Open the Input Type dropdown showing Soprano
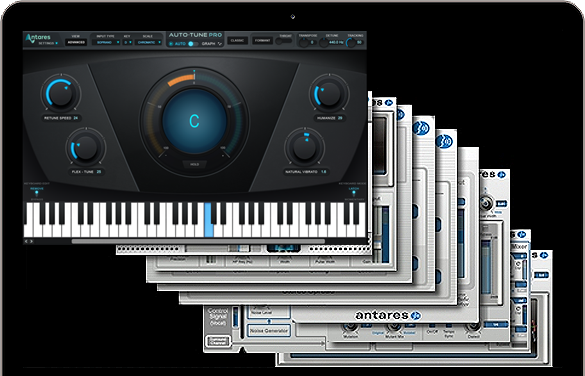 point(106,43)
